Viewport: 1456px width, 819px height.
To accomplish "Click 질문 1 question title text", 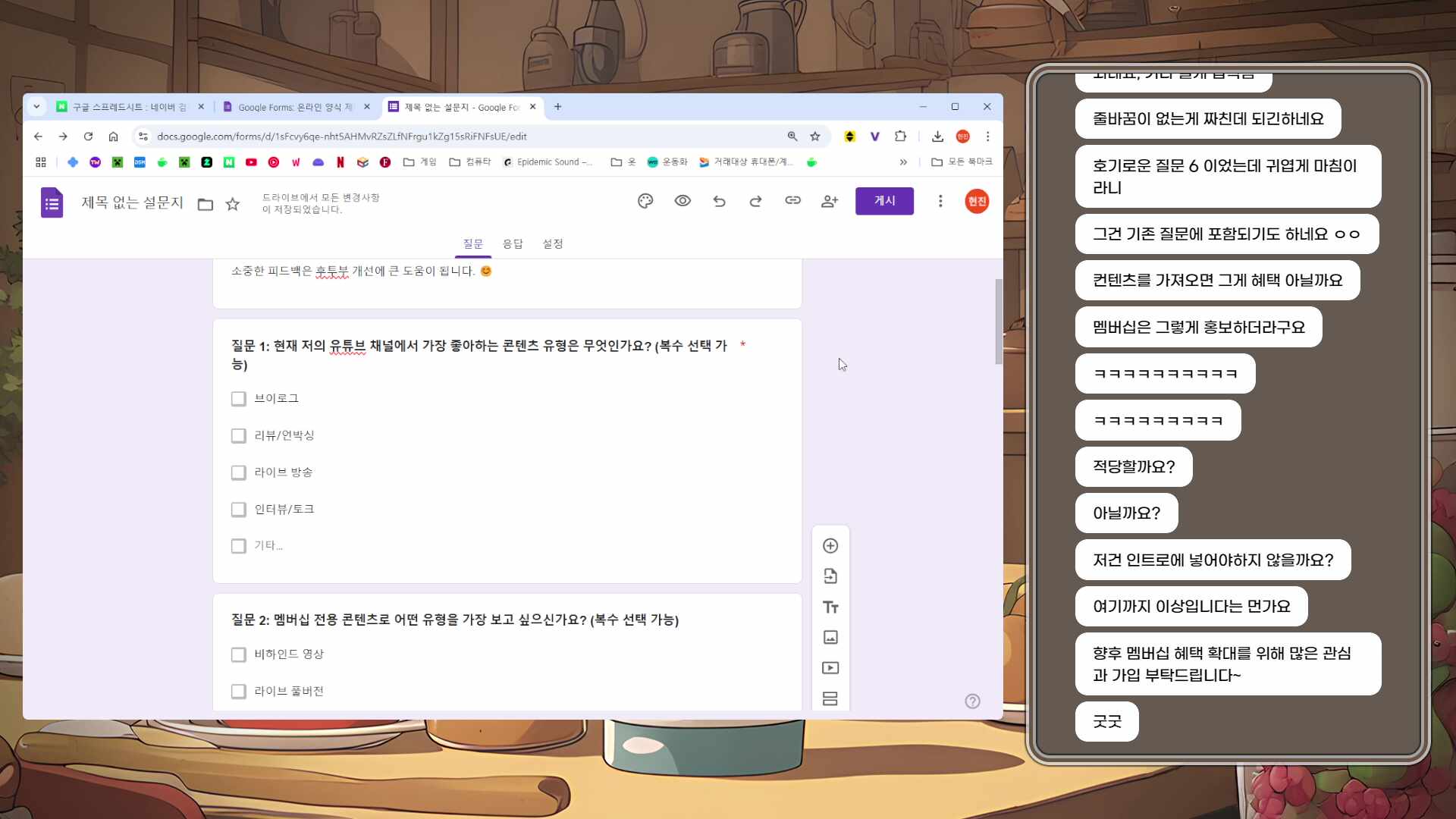I will tap(479, 355).
